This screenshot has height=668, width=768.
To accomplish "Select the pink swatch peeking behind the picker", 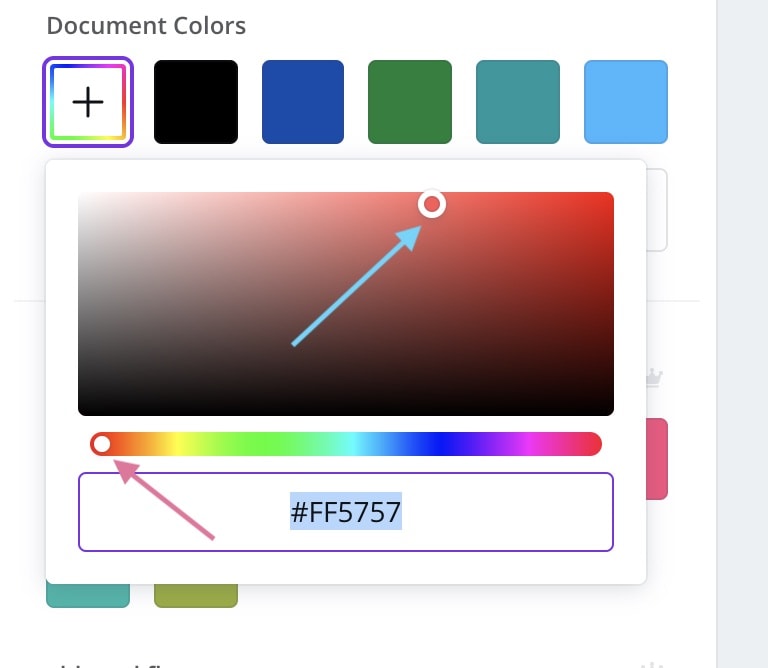I will coord(657,459).
